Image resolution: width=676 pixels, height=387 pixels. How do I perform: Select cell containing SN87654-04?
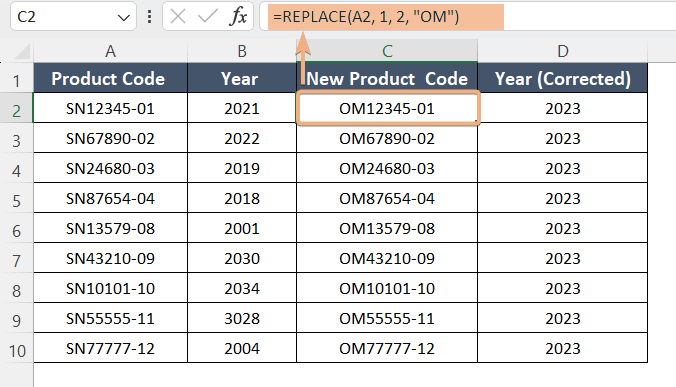point(110,198)
